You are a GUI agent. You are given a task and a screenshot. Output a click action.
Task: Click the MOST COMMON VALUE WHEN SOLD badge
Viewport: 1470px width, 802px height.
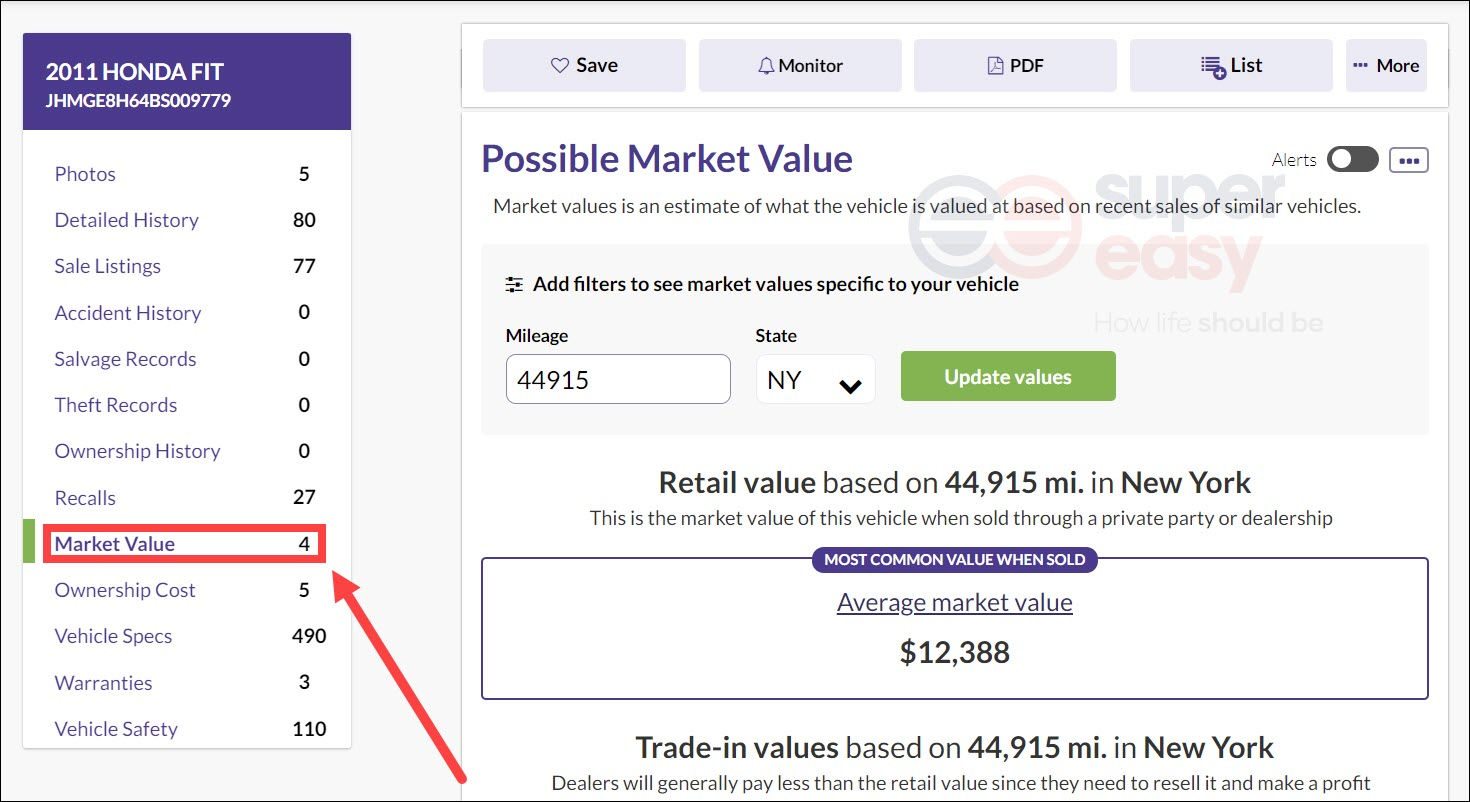coord(955,560)
